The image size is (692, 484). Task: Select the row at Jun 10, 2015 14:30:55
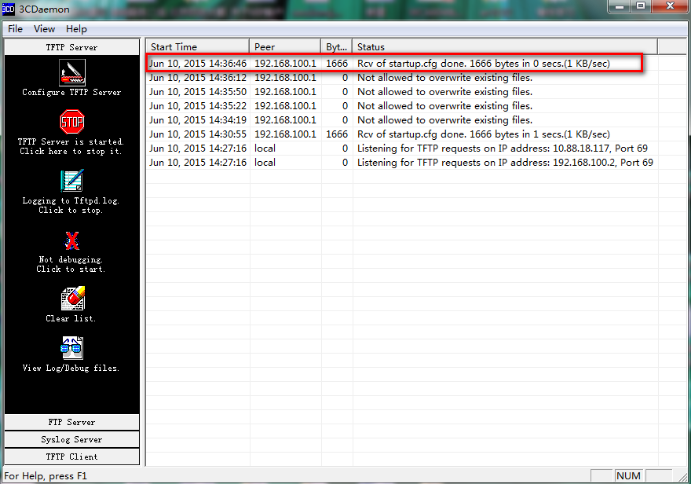(x=402, y=134)
